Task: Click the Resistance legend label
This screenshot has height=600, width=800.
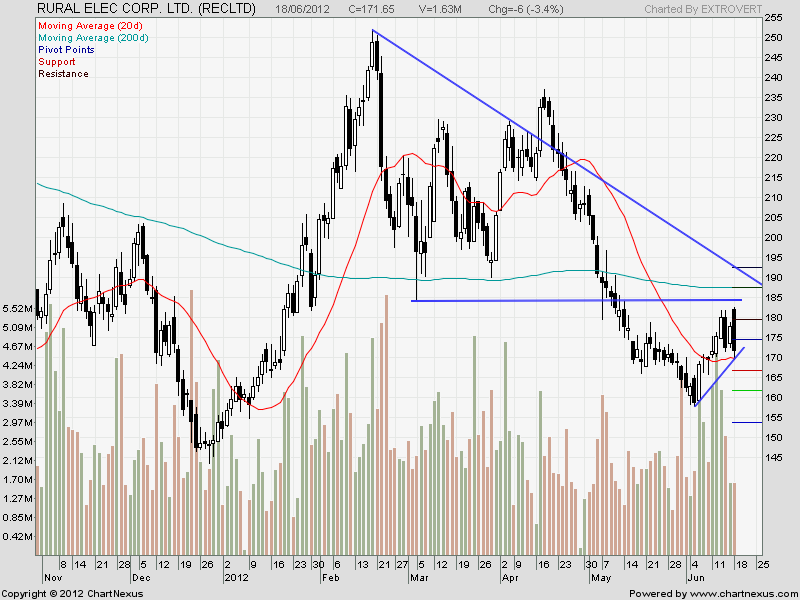Action: [x=62, y=74]
